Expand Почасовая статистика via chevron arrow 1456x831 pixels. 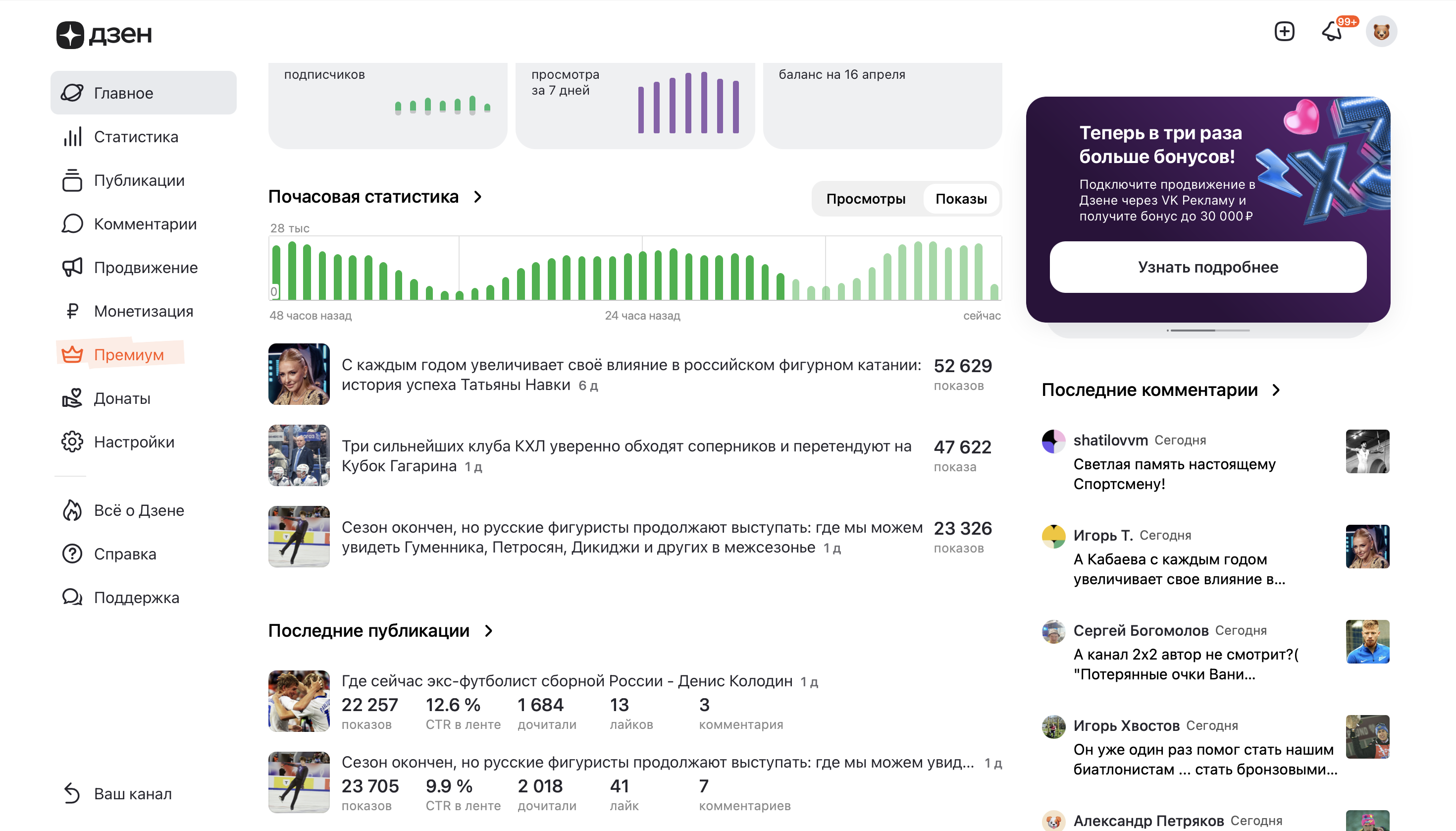click(x=478, y=197)
